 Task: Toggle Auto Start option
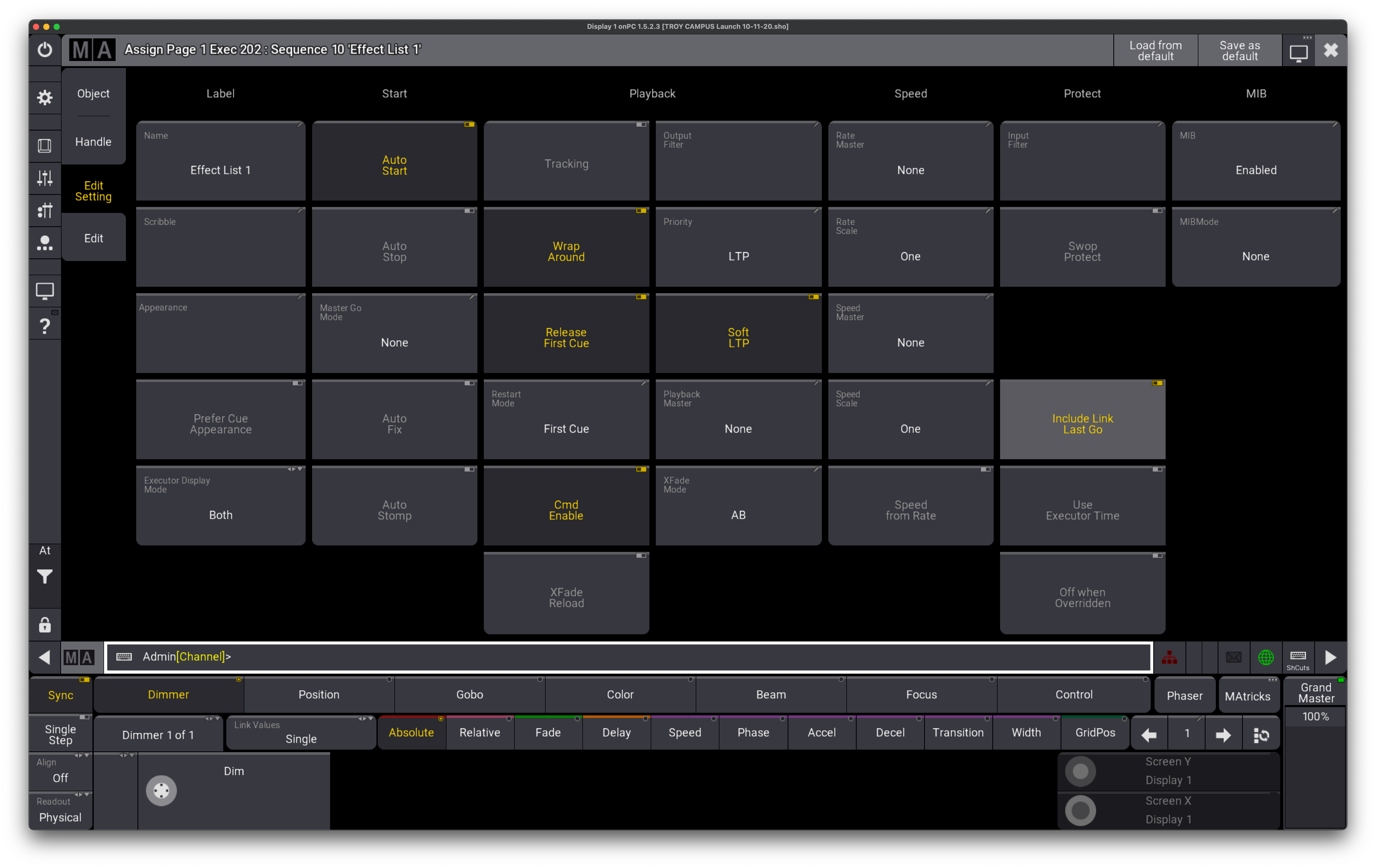pos(394,161)
